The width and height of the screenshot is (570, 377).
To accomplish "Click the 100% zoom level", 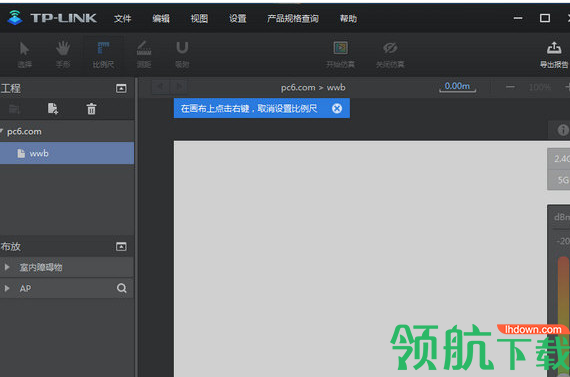I will tap(539, 87).
